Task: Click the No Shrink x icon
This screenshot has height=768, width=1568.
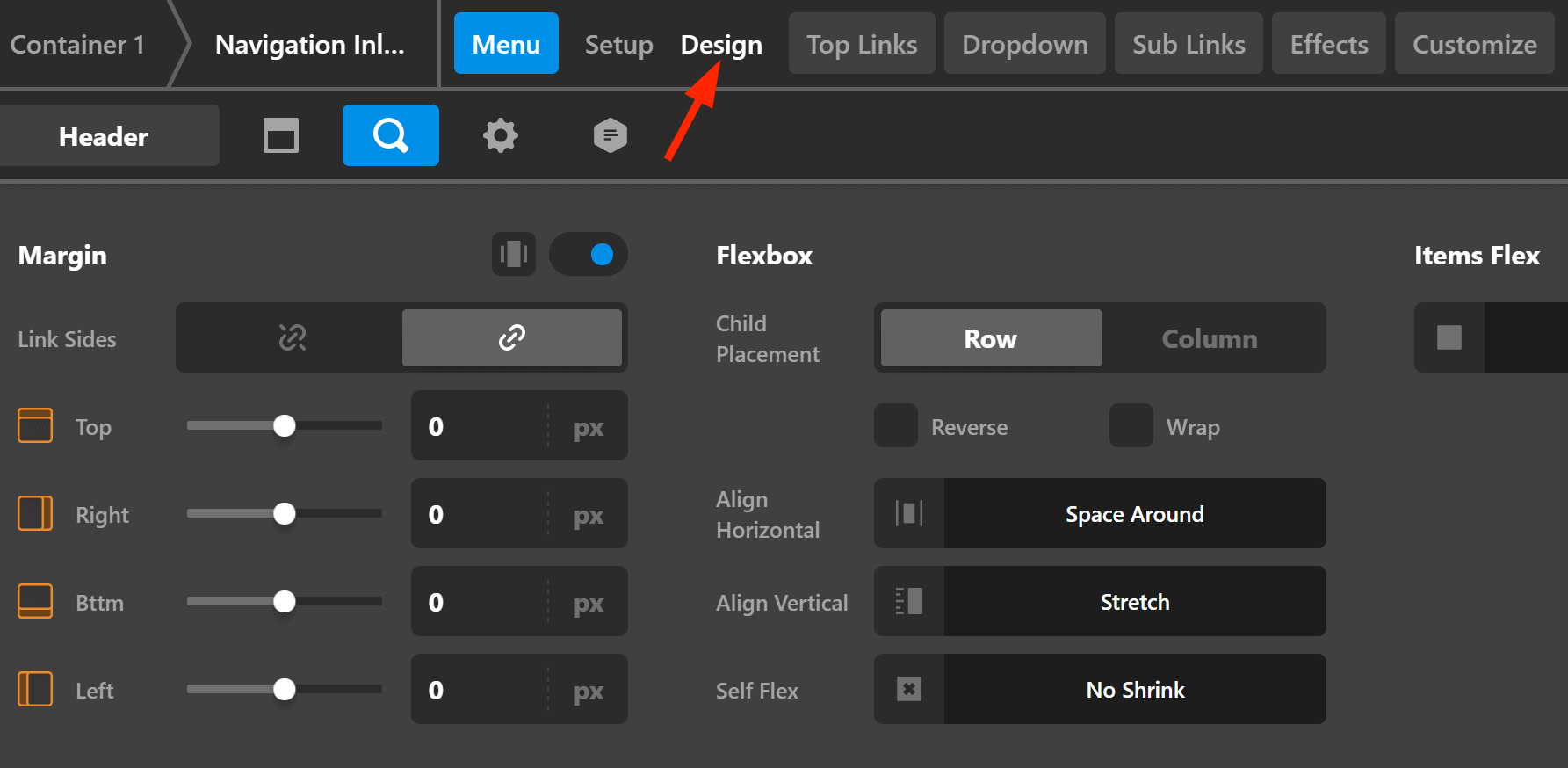Action: coord(909,689)
